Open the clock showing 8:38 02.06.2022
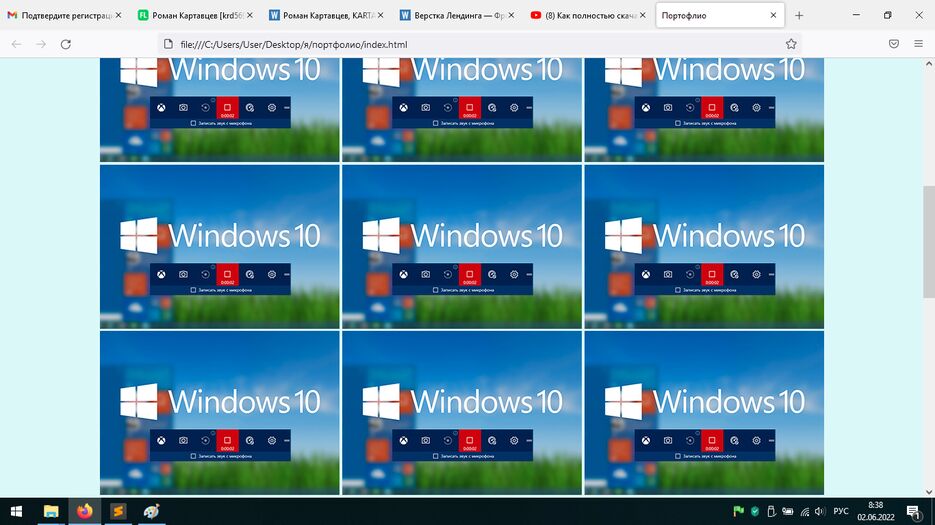The width and height of the screenshot is (935, 525). tap(876, 511)
